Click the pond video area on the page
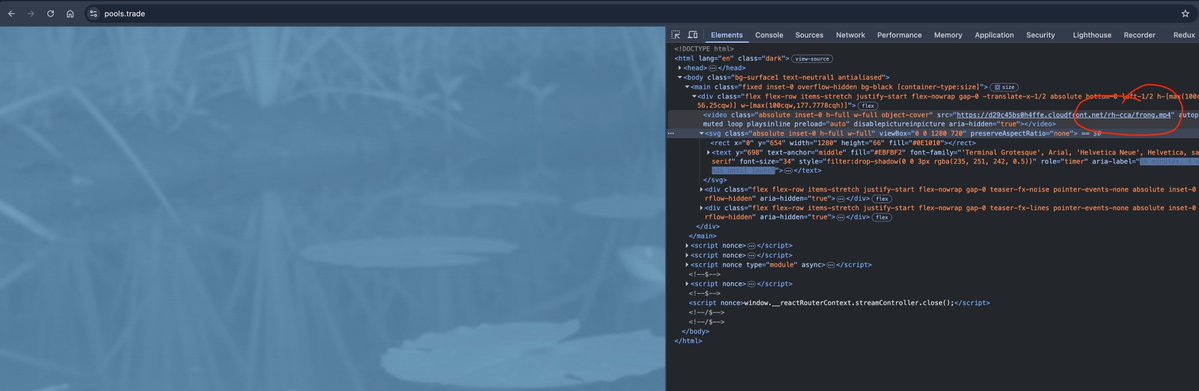 click(333, 209)
